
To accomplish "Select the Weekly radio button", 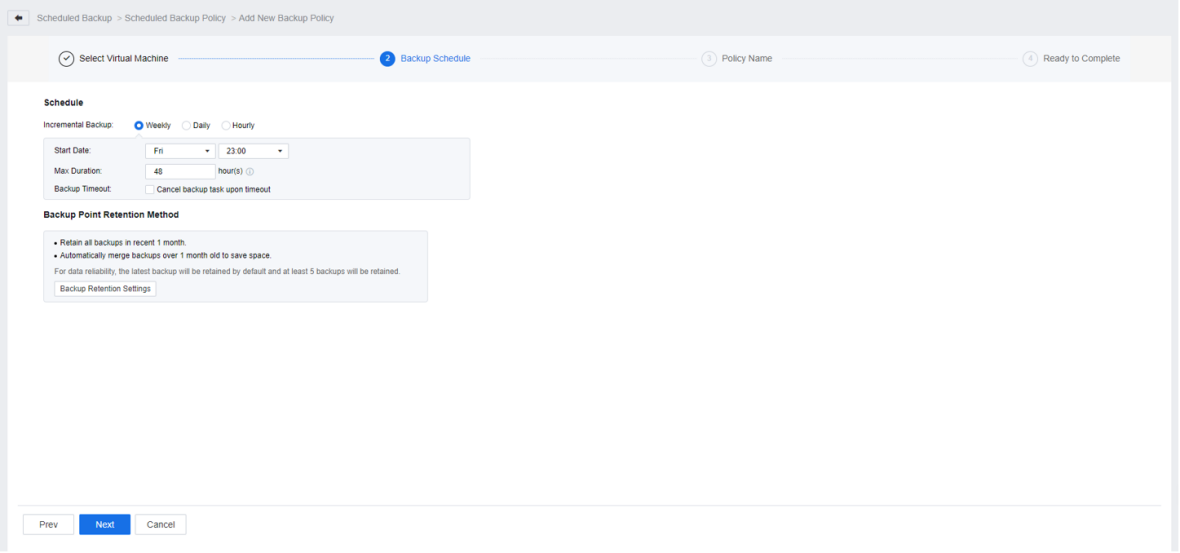I will point(138,126).
